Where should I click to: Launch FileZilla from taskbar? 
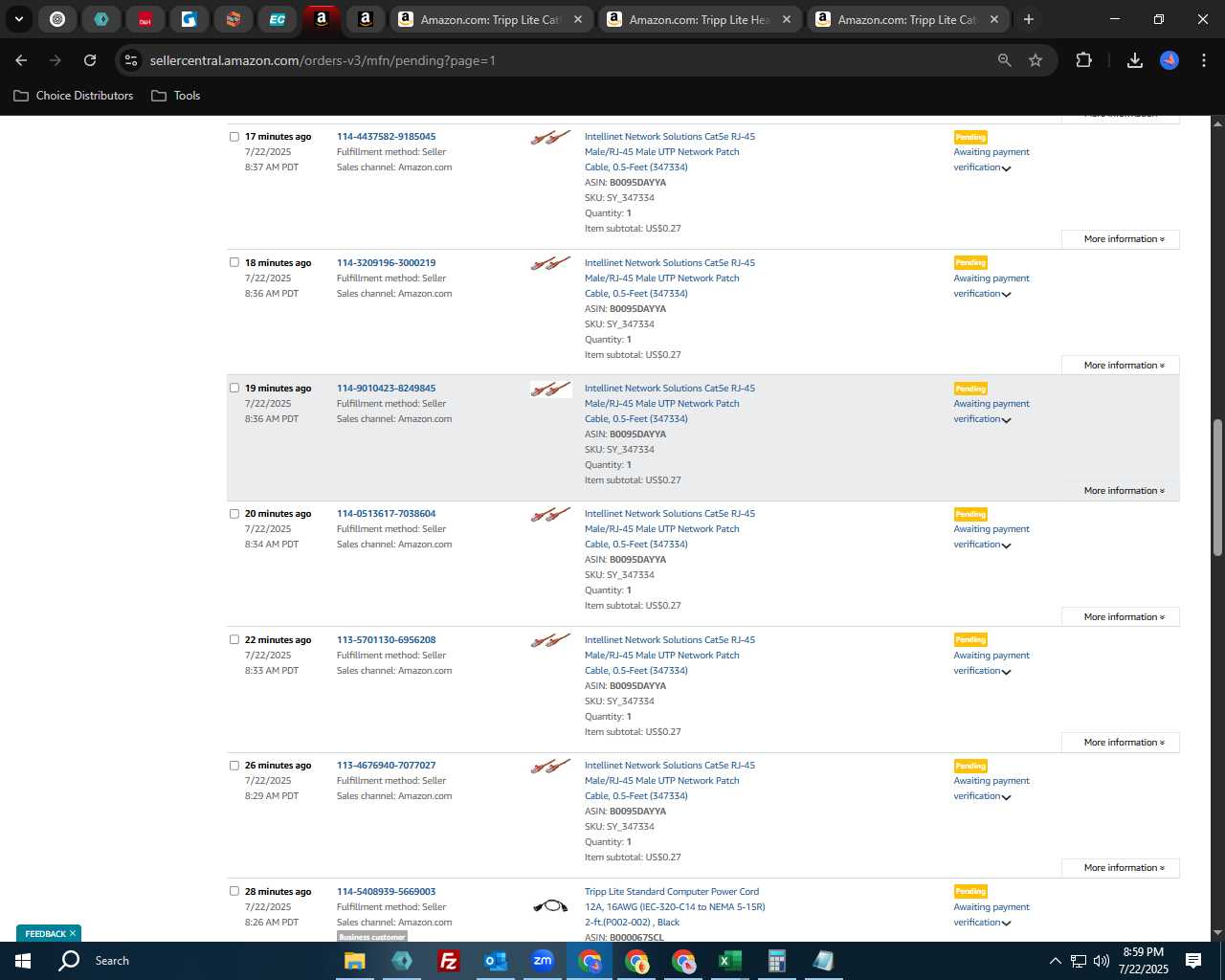tap(448, 961)
